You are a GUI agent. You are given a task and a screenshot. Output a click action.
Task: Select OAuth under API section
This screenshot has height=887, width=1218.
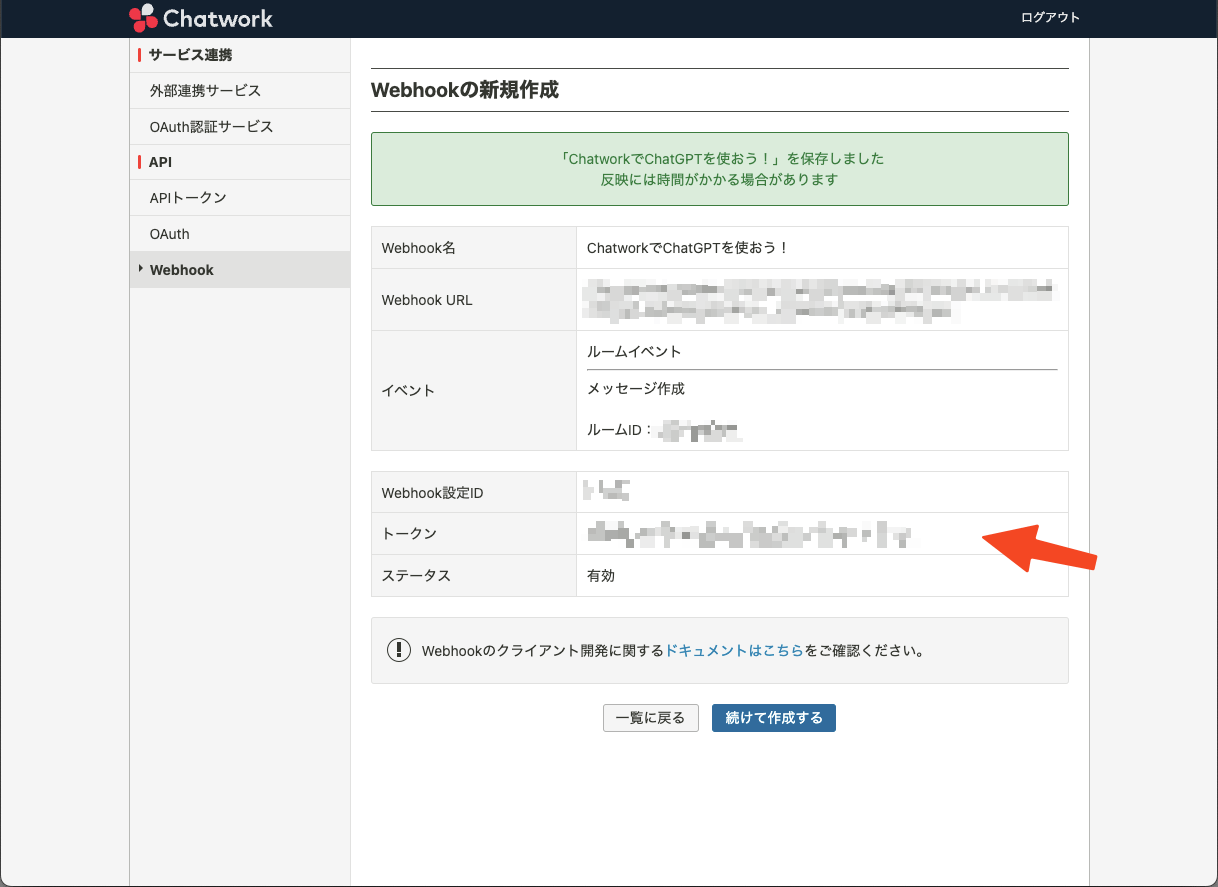240,234
